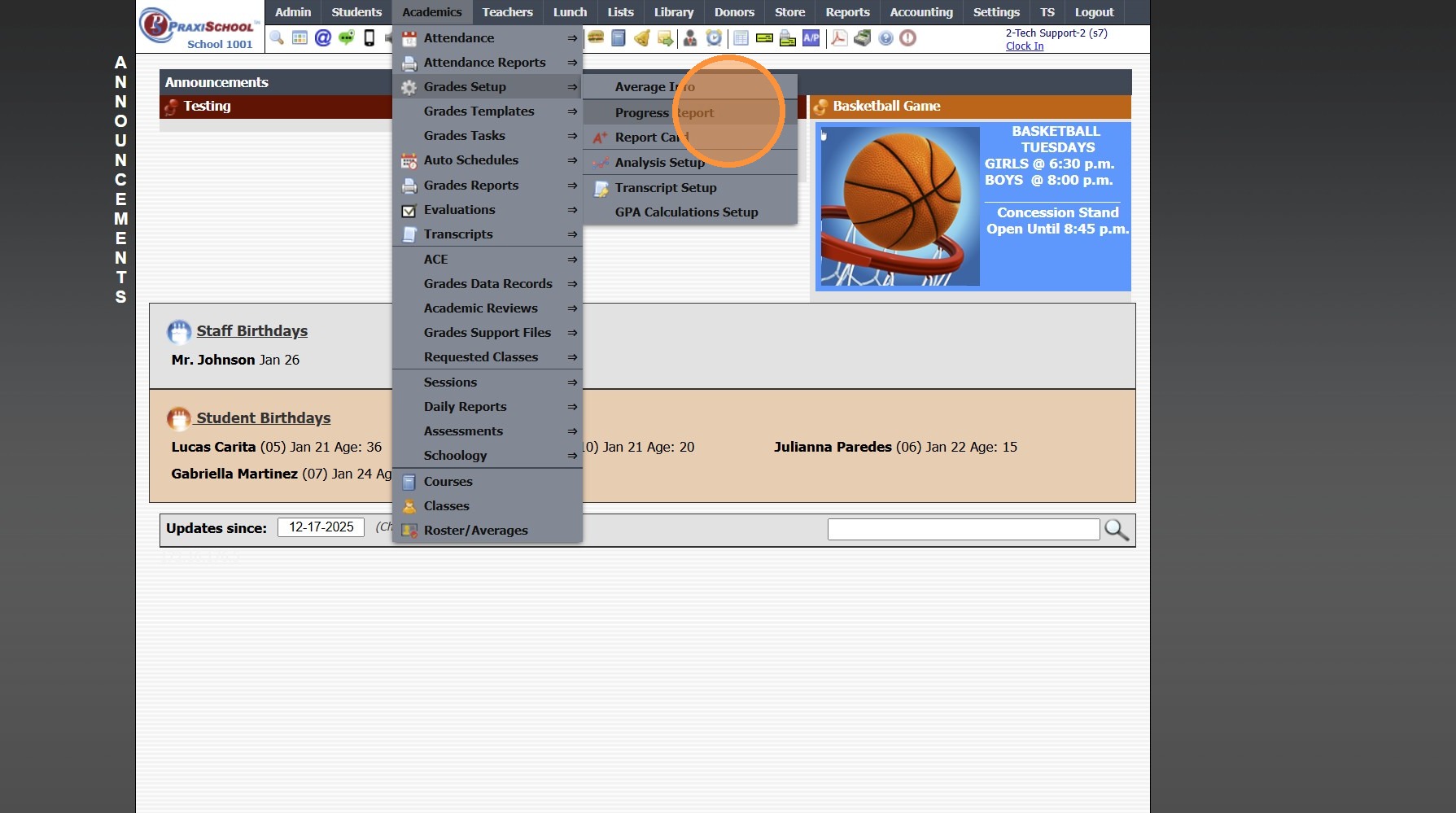Image resolution: width=1456 pixels, height=813 pixels.
Task: Click the Attendance calendar icon in menu
Action: 409,38
